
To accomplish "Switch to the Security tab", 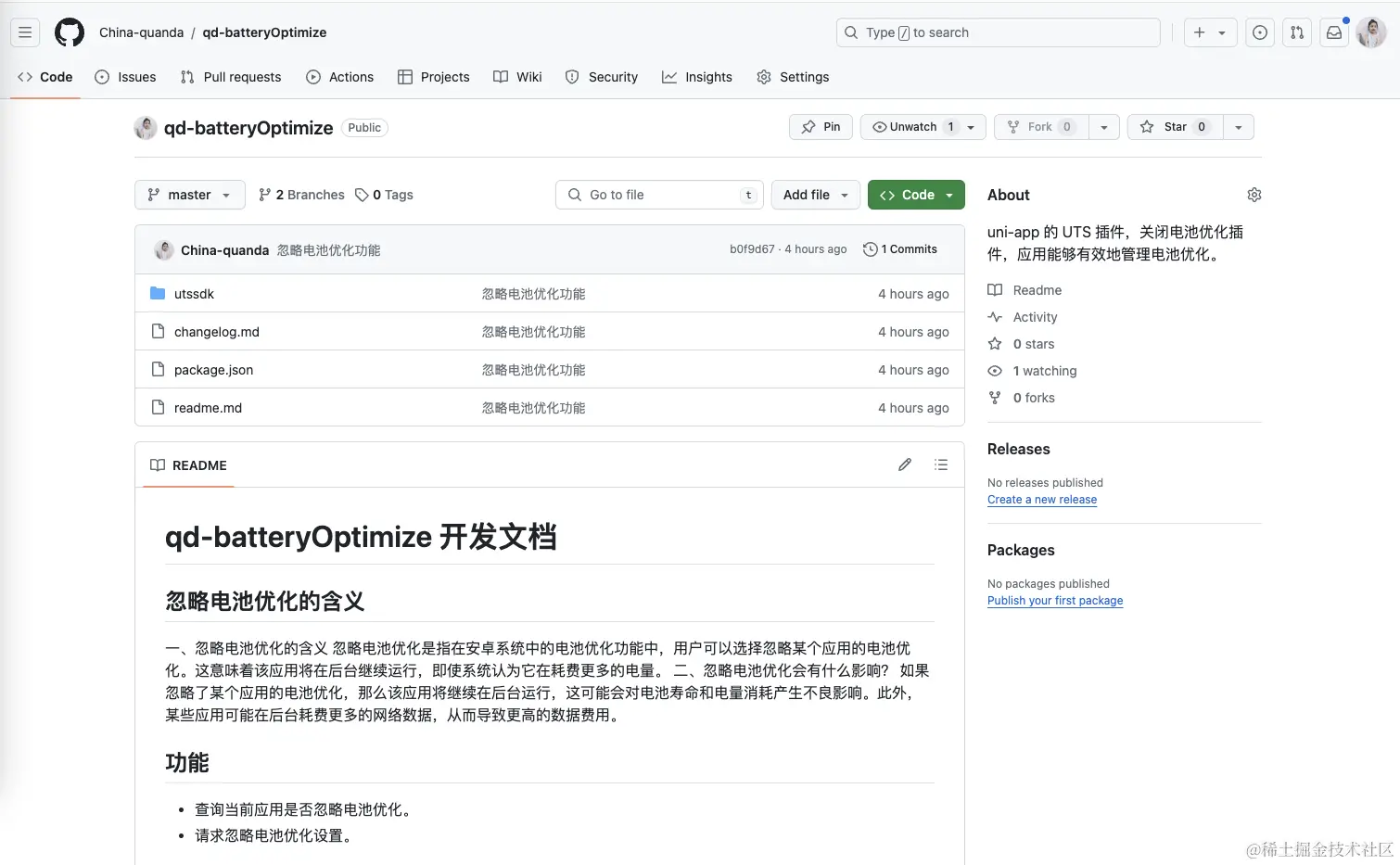I will click(602, 77).
